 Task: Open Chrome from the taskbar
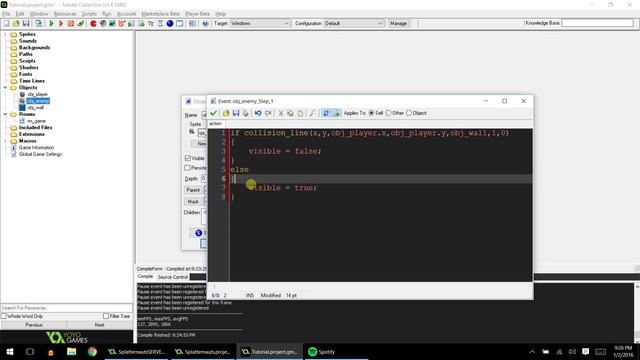pyautogui.click(x=92, y=352)
